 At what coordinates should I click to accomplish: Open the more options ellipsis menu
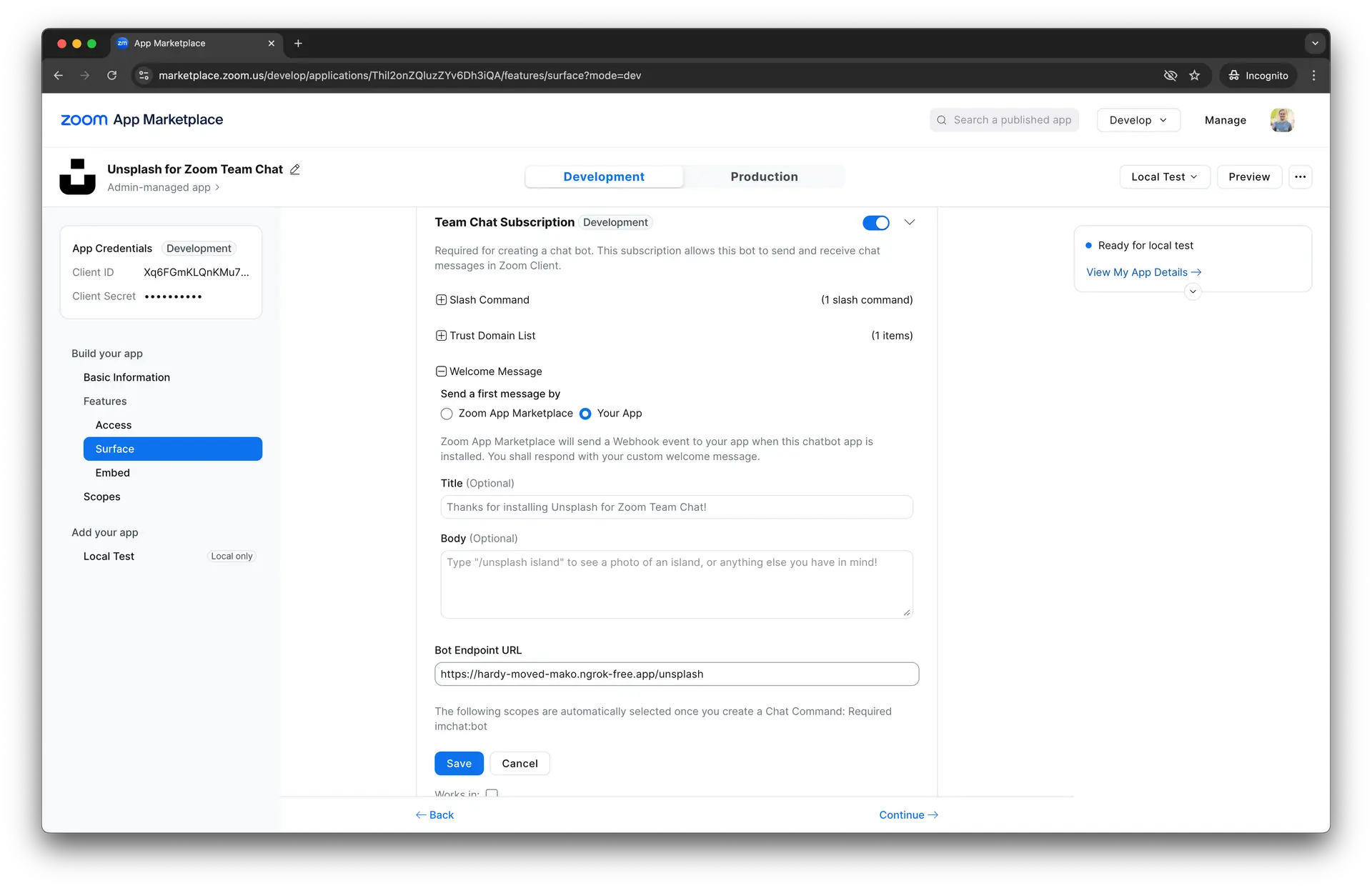1301,176
